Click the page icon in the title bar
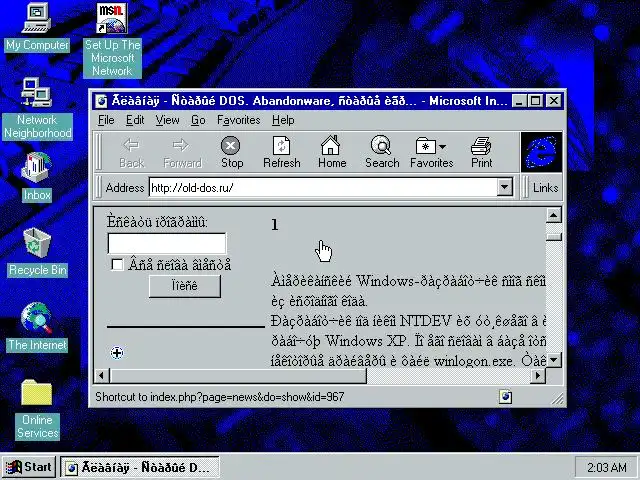The width and height of the screenshot is (640, 480). point(101,101)
